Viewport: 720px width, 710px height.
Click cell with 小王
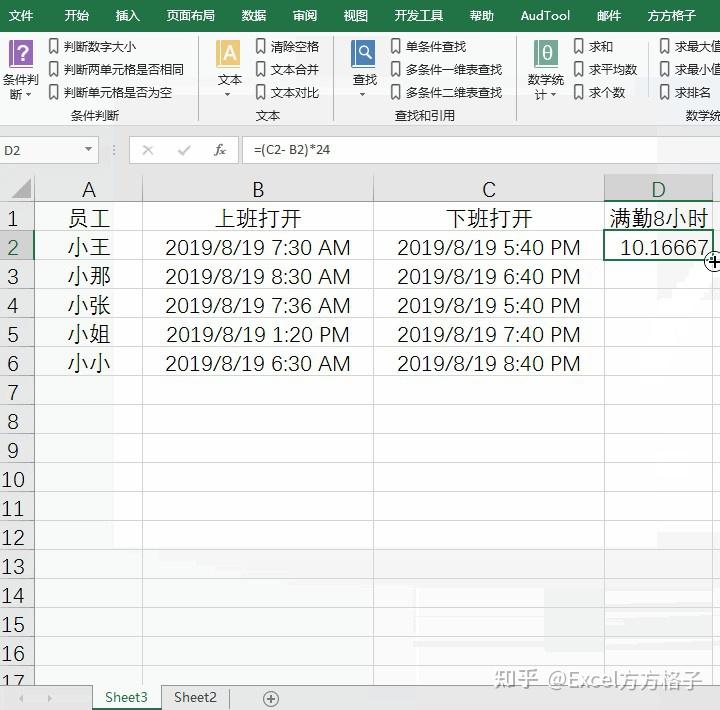point(89,247)
